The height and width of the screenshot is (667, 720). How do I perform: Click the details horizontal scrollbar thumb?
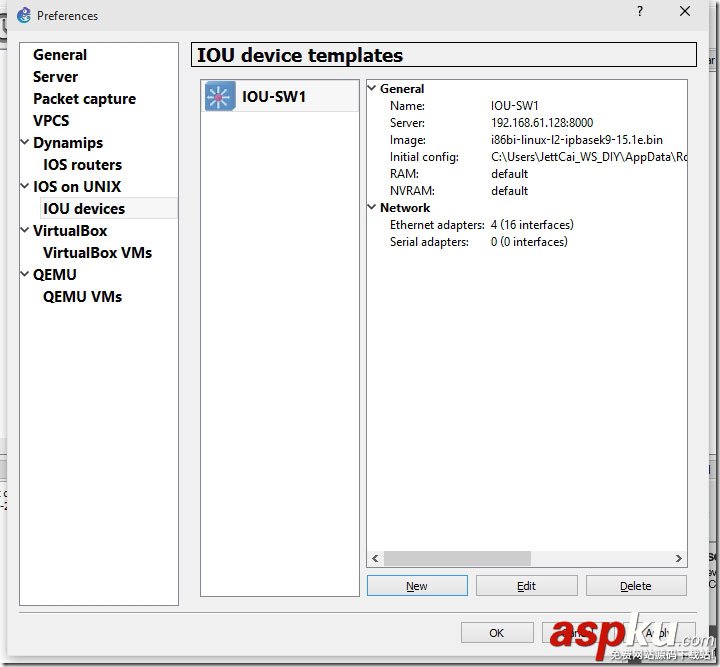pos(457,558)
